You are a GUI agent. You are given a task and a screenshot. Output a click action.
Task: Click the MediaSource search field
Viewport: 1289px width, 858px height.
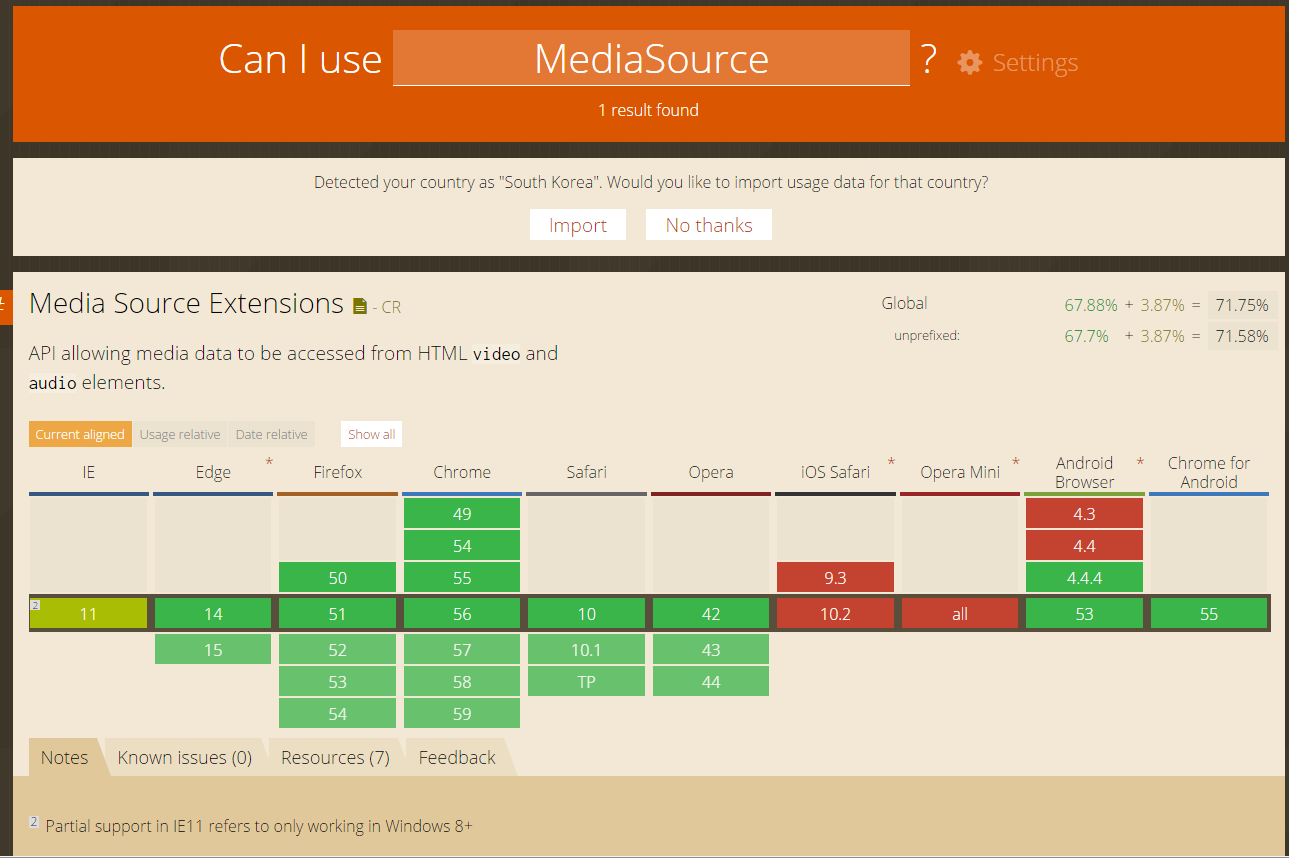click(x=651, y=58)
